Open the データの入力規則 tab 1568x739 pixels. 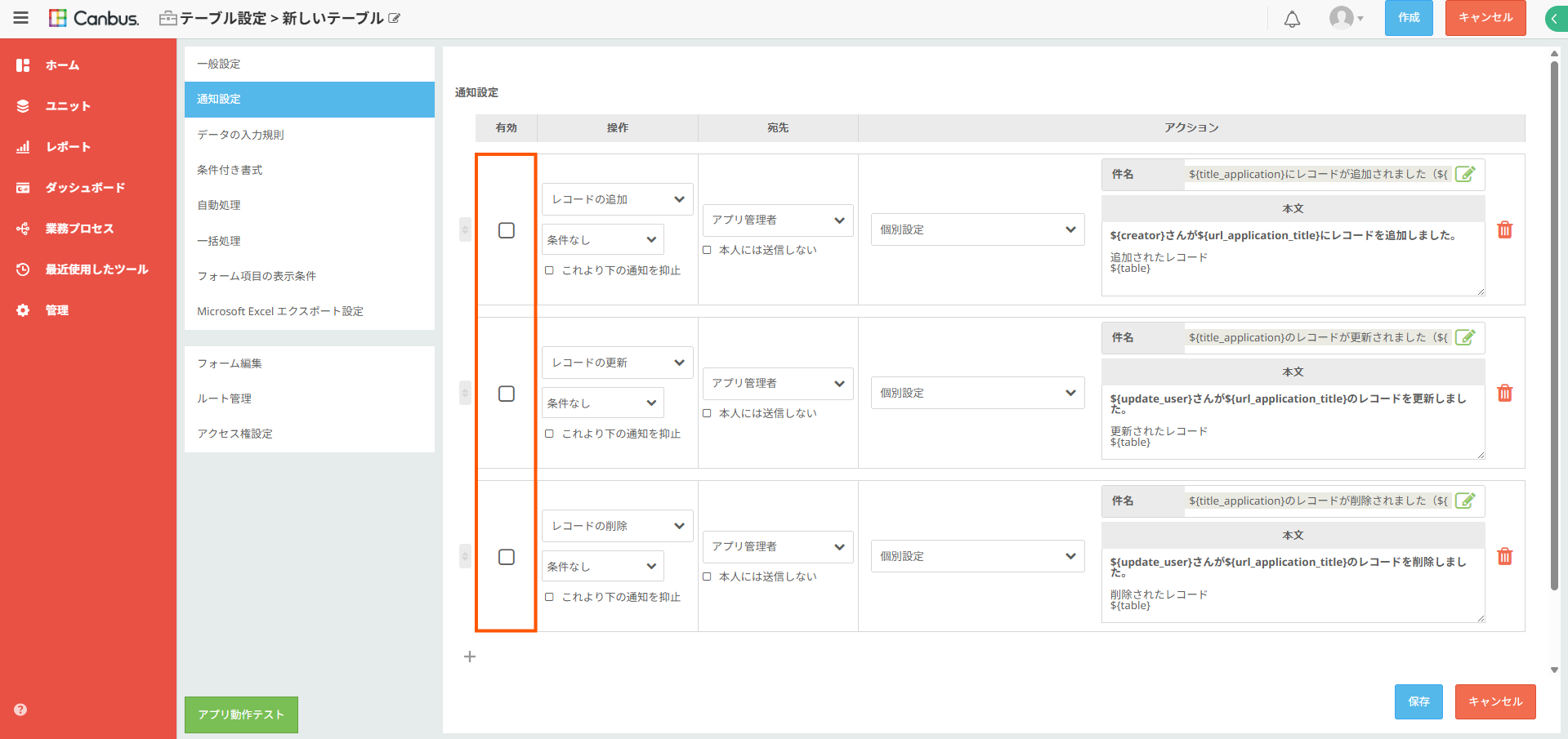point(310,135)
